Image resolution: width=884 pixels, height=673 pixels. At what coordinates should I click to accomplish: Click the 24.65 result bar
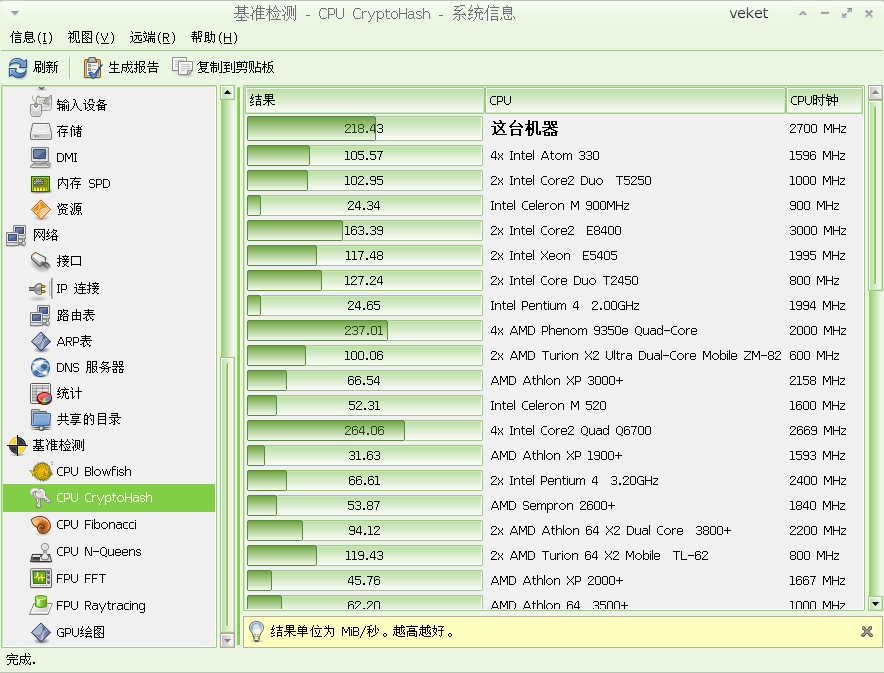click(x=365, y=305)
